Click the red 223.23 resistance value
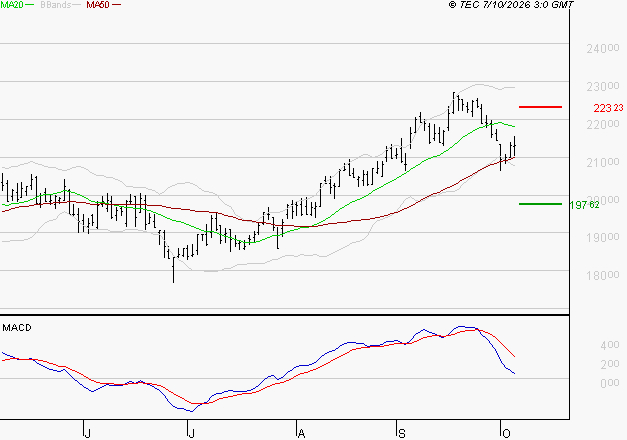Image resolution: width=627 pixels, height=440 pixels. (608, 108)
